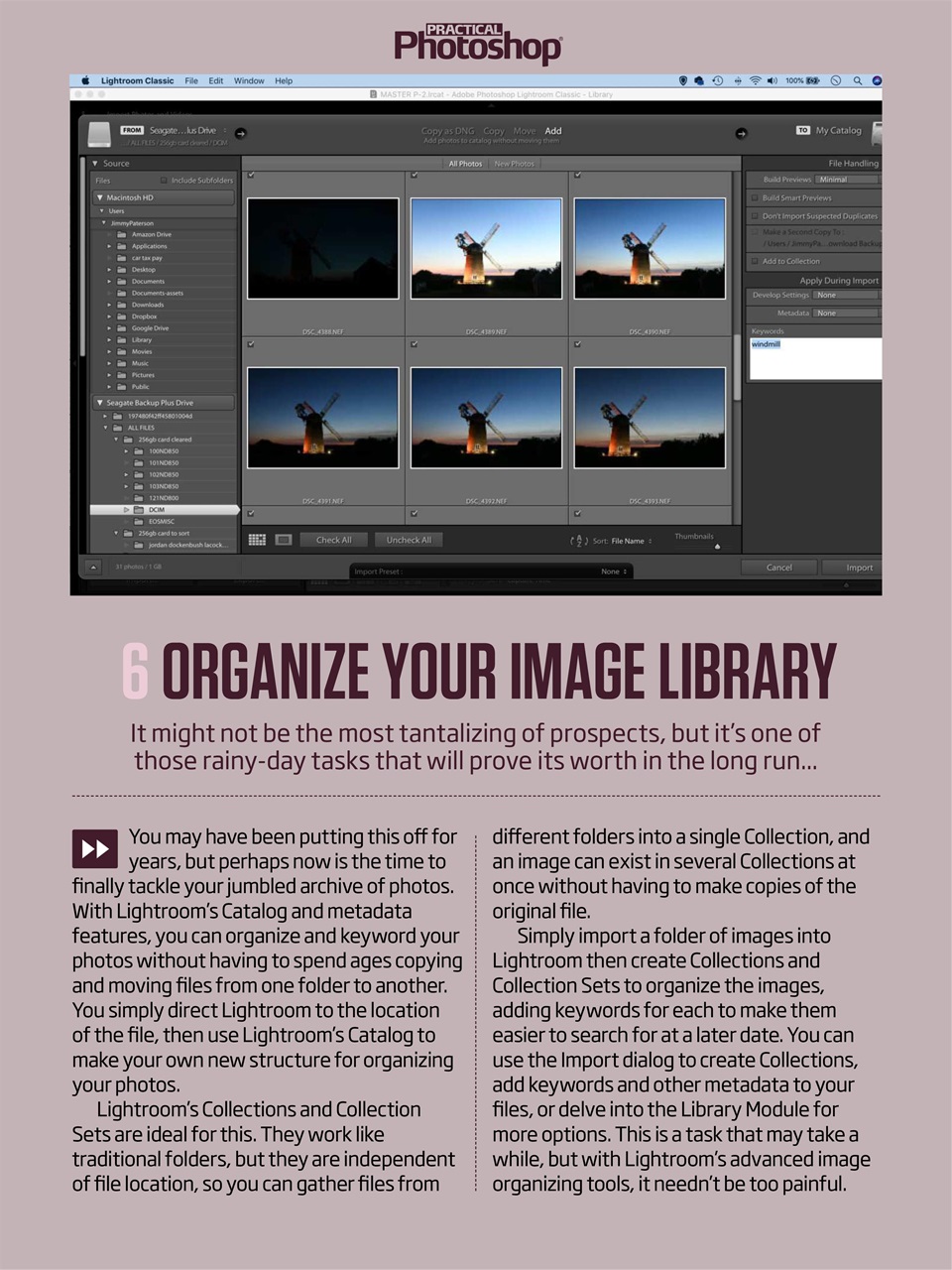
Task: Enable Don't Import Suspected Duplicates
Action: tap(756, 215)
